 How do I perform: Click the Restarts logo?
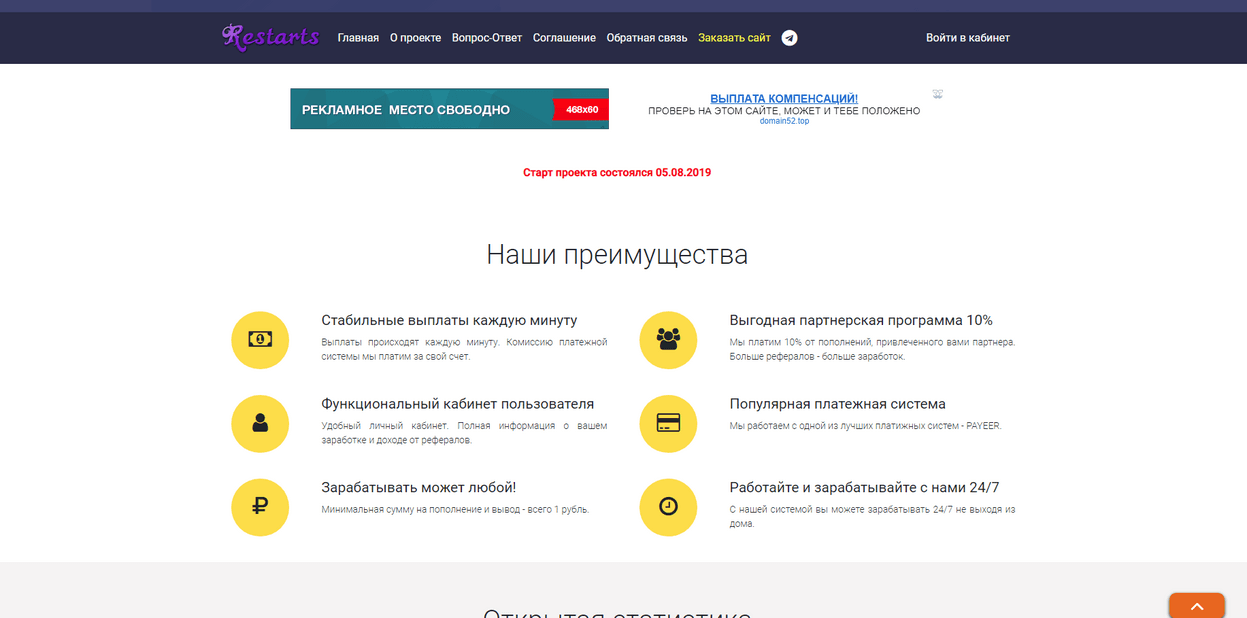pyautogui.click(x=270, y=38)
